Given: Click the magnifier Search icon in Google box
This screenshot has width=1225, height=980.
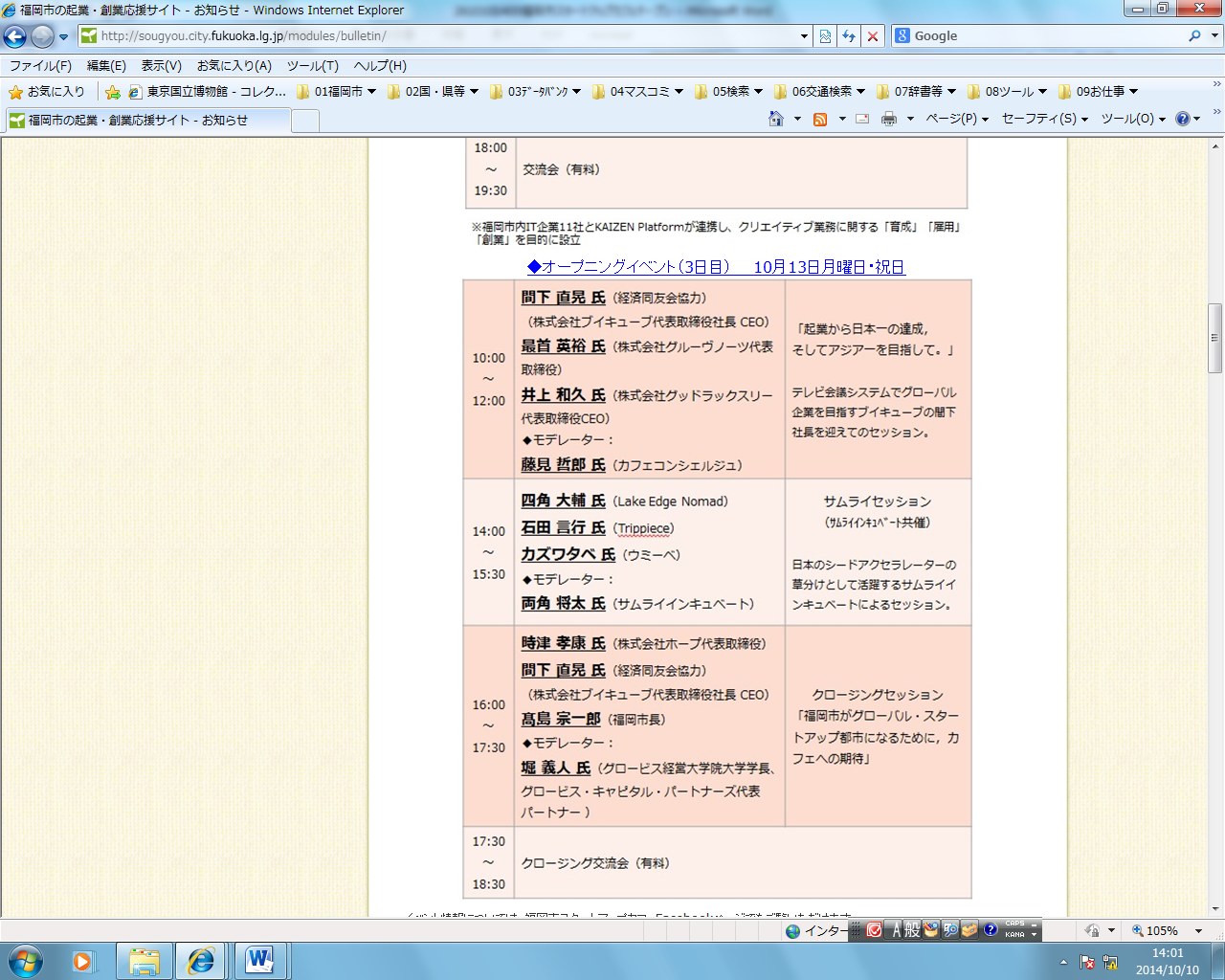Looking at the screenshot, I should (1194, 36).
